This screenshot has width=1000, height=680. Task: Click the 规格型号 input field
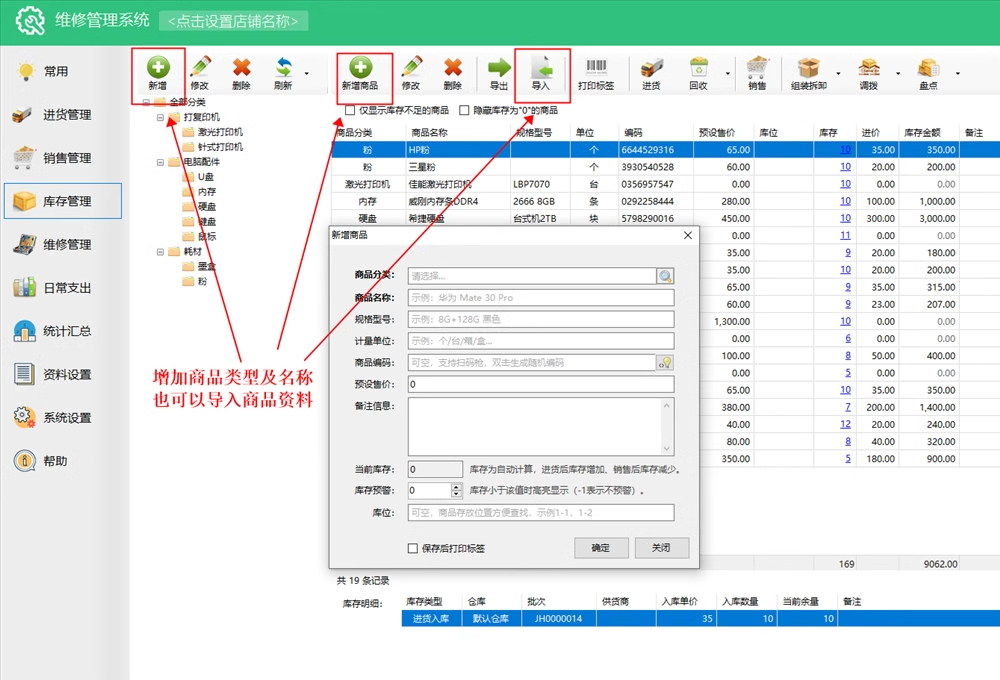541,320
